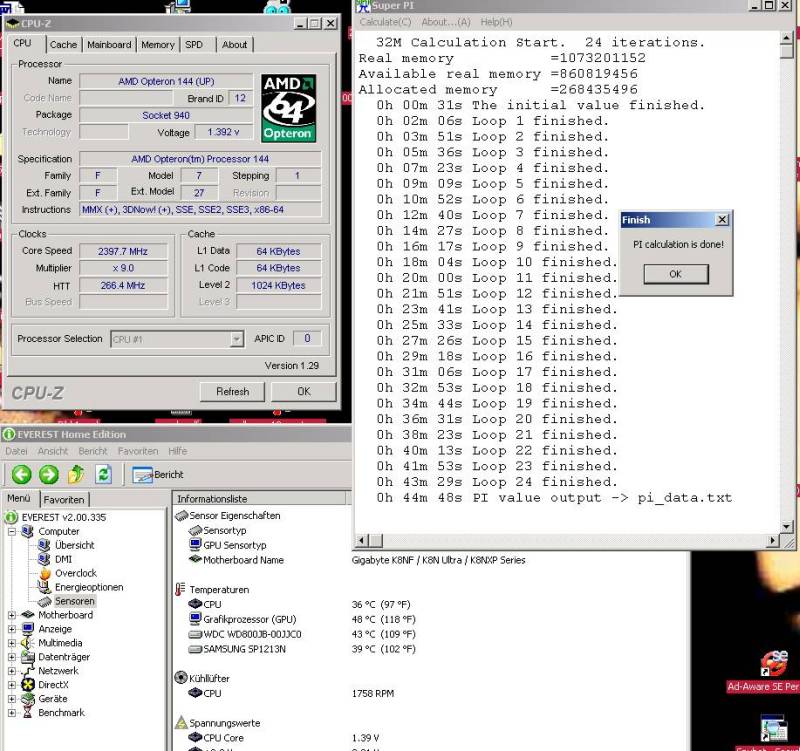Collapse the Computer tree node
The height and width of the screenshot is (751, 800).
(x=12, y=532)
